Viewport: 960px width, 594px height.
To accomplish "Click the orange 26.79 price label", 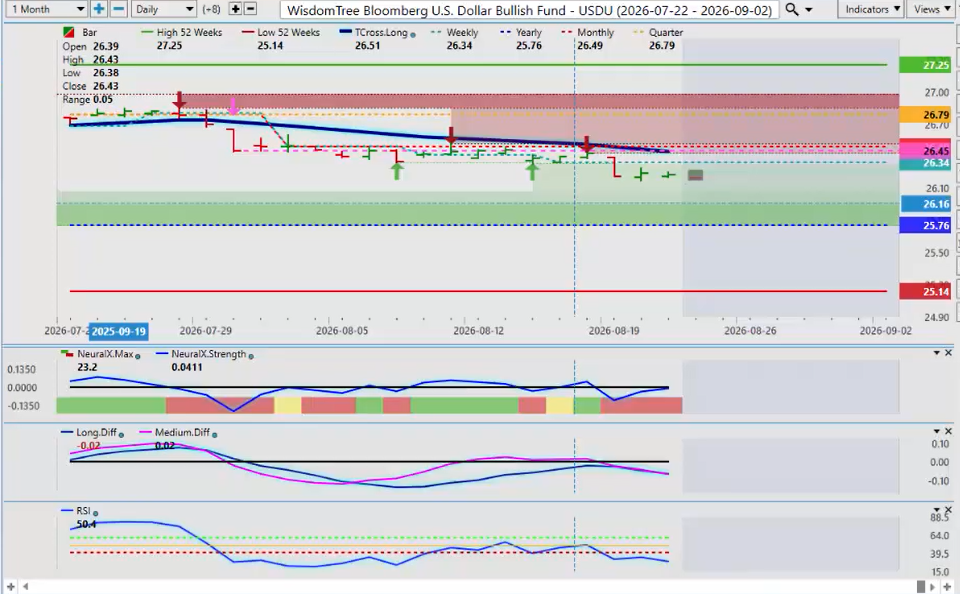I will pos(924,115).
